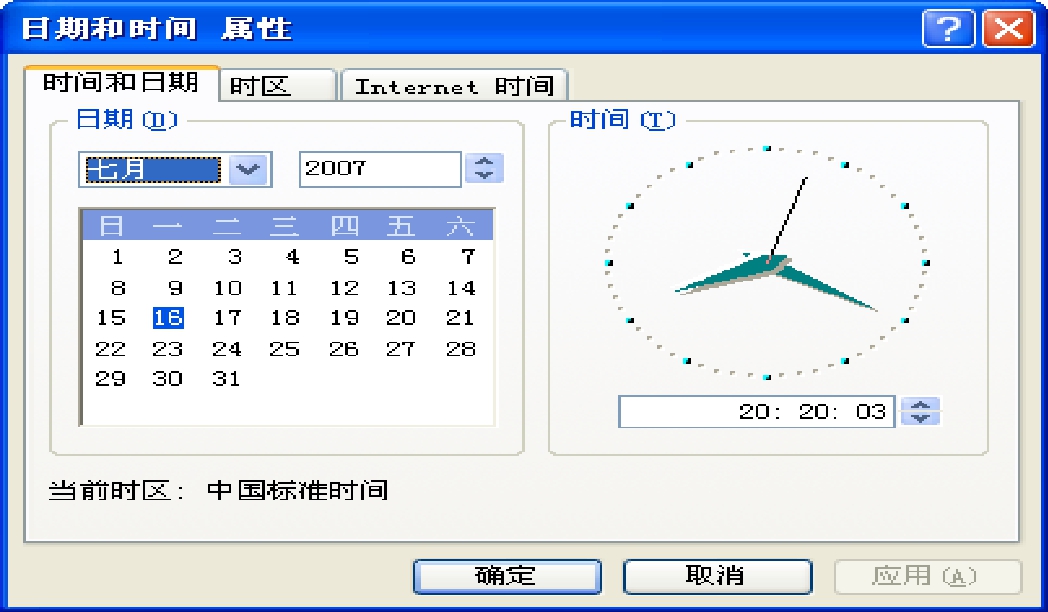Select day 4 in the calendar
The height and width of the screenshot is (612, 1048).
[292, 257]
